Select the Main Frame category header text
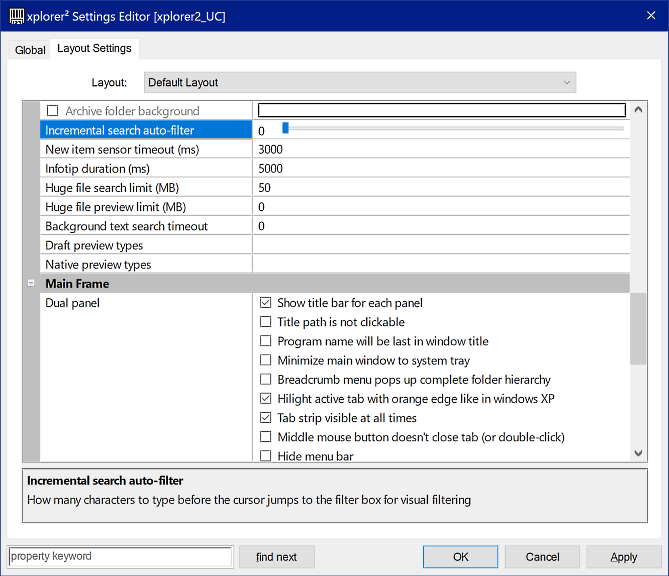 pos(77,284)
